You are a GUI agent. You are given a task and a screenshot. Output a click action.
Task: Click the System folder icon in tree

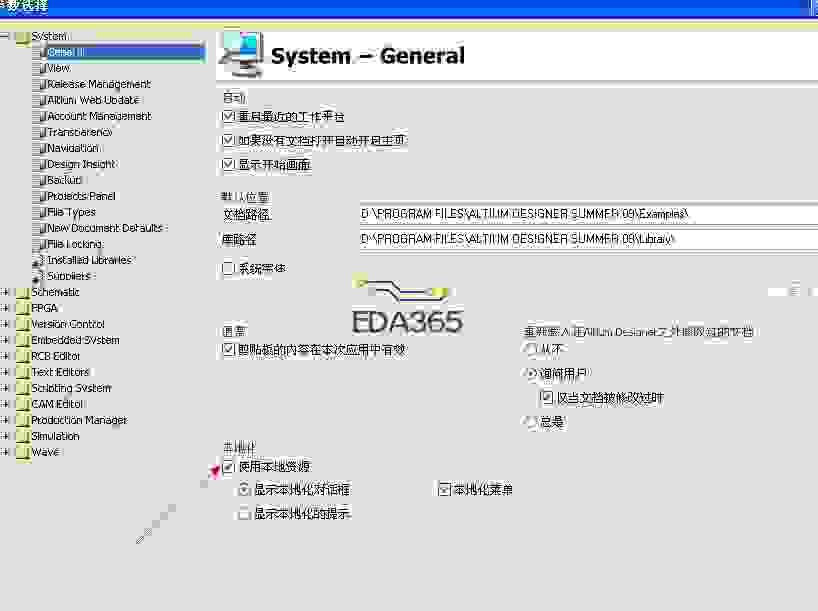22,38
